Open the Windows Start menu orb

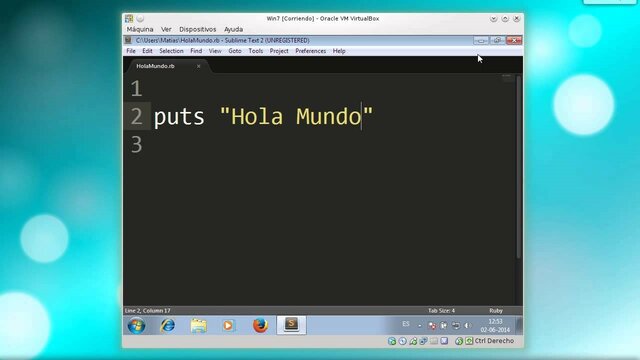(136, 326)
